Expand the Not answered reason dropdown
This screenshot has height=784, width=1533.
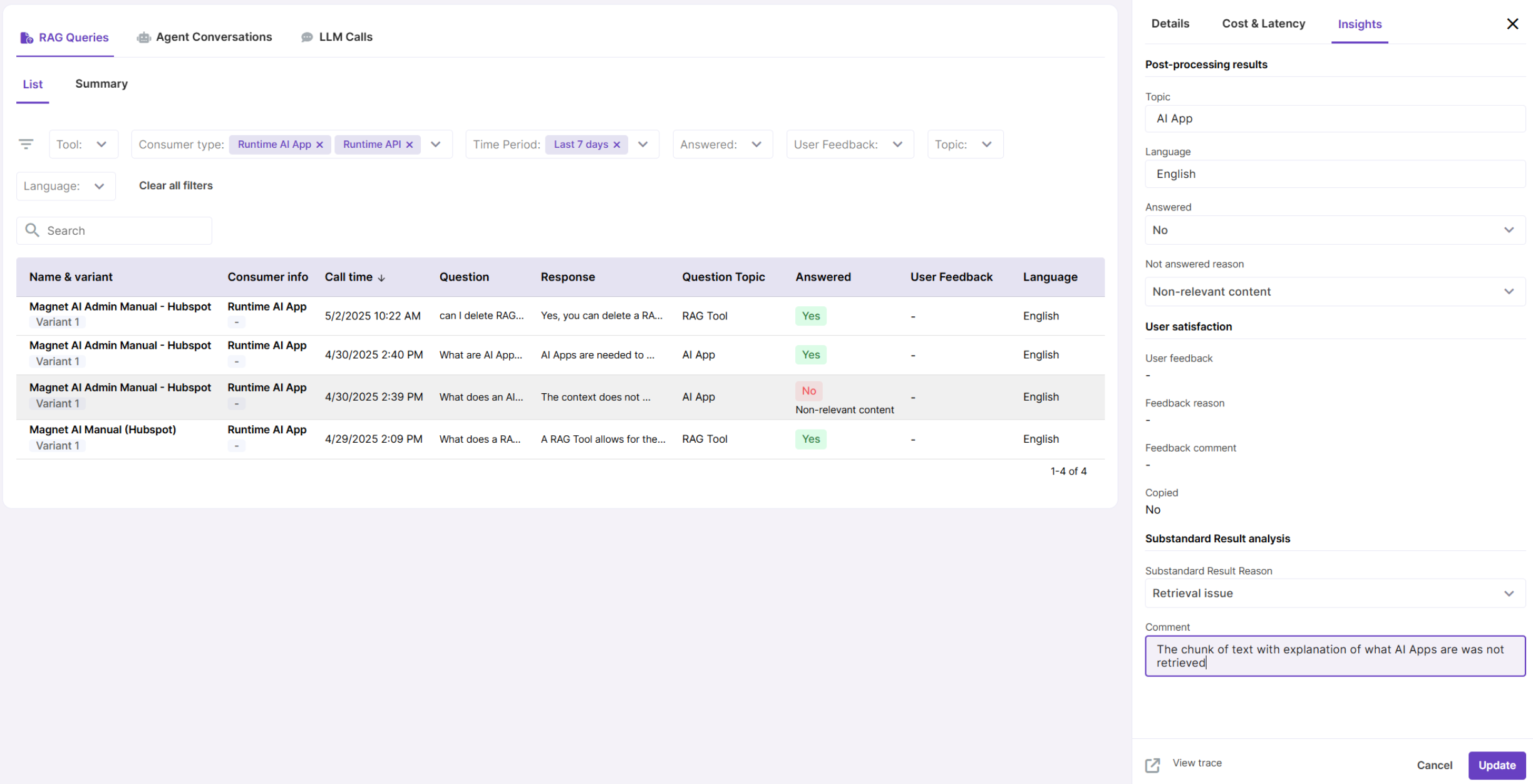pos(1334,292)
